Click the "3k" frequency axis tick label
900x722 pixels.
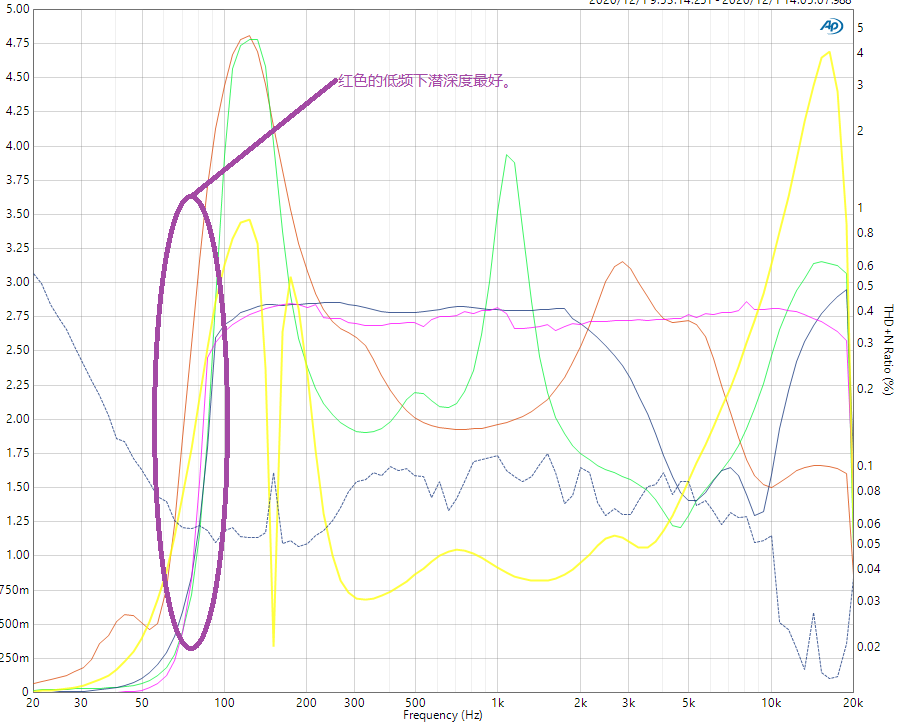[x=629, y=703]
